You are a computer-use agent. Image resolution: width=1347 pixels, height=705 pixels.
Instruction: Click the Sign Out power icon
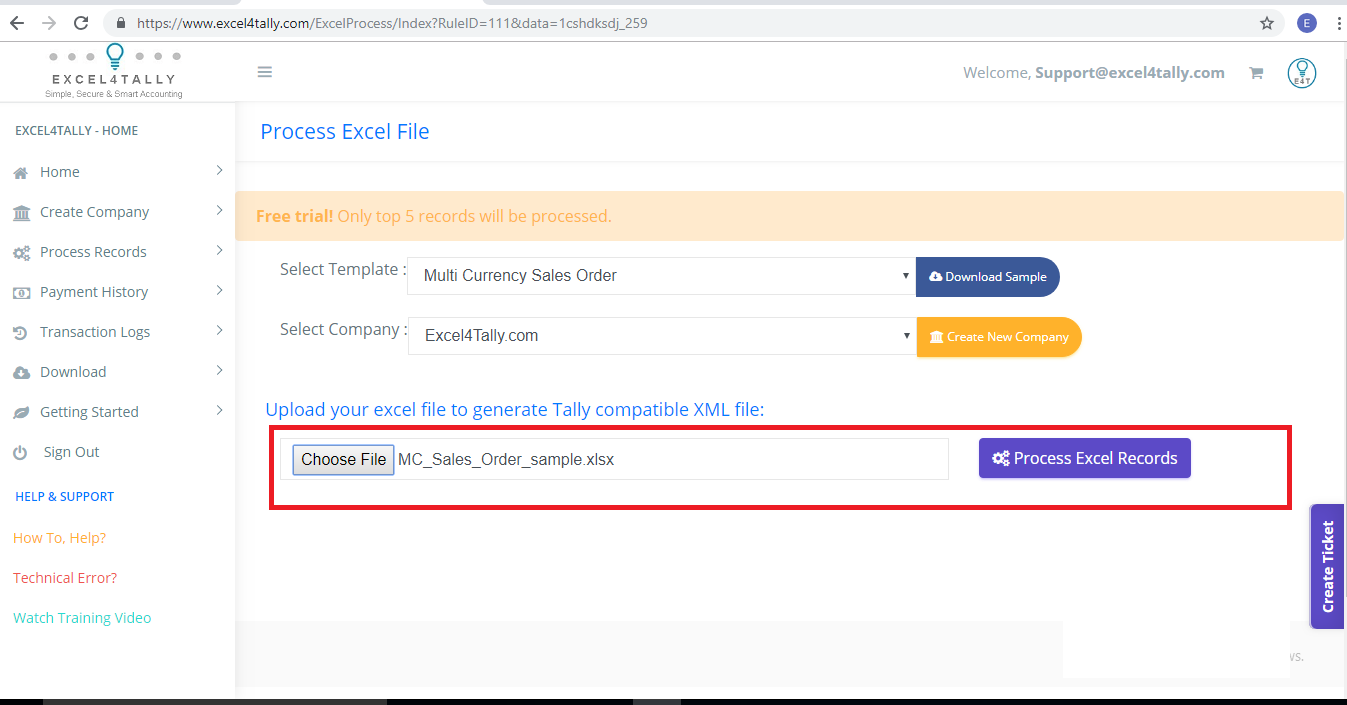click(x=20, y=453)
